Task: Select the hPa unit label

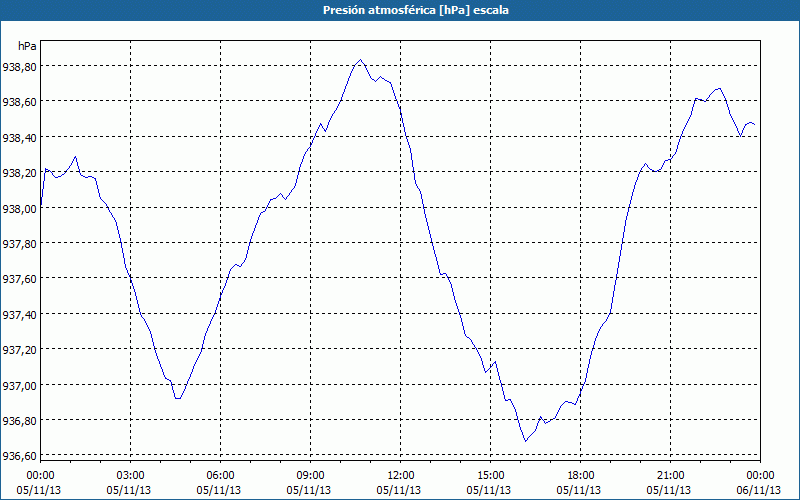Action: (27, 46)
